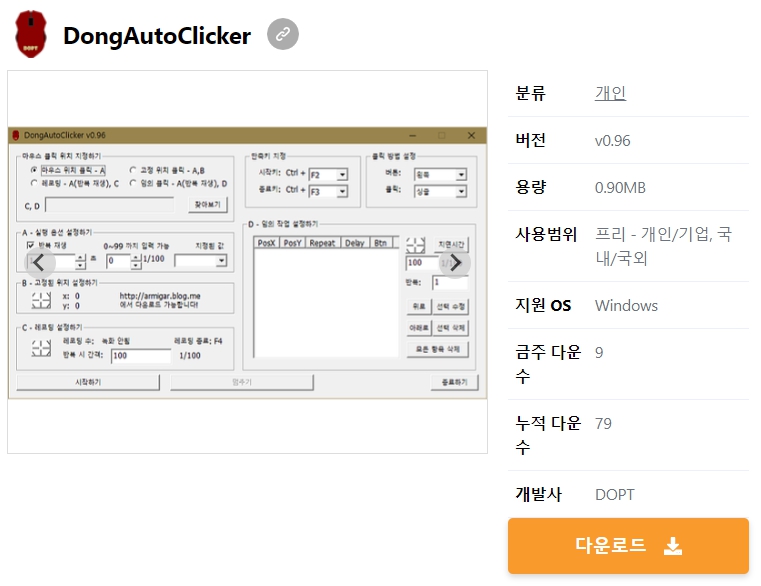Show previous screenshot with left arrow
The width and height of the screenshot is (761, 586).
[39, 263]
